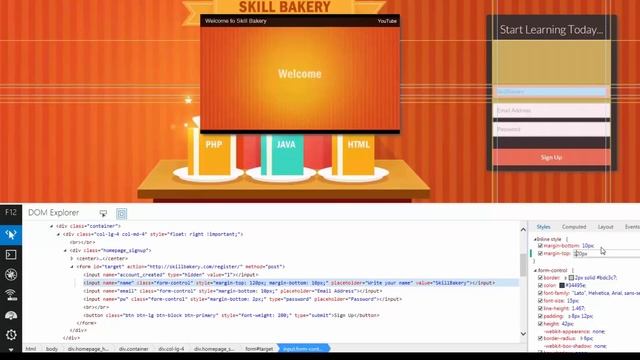Open the Network tool icon
Viewport: 640px width, 360px height.
(x=11, y=295)
